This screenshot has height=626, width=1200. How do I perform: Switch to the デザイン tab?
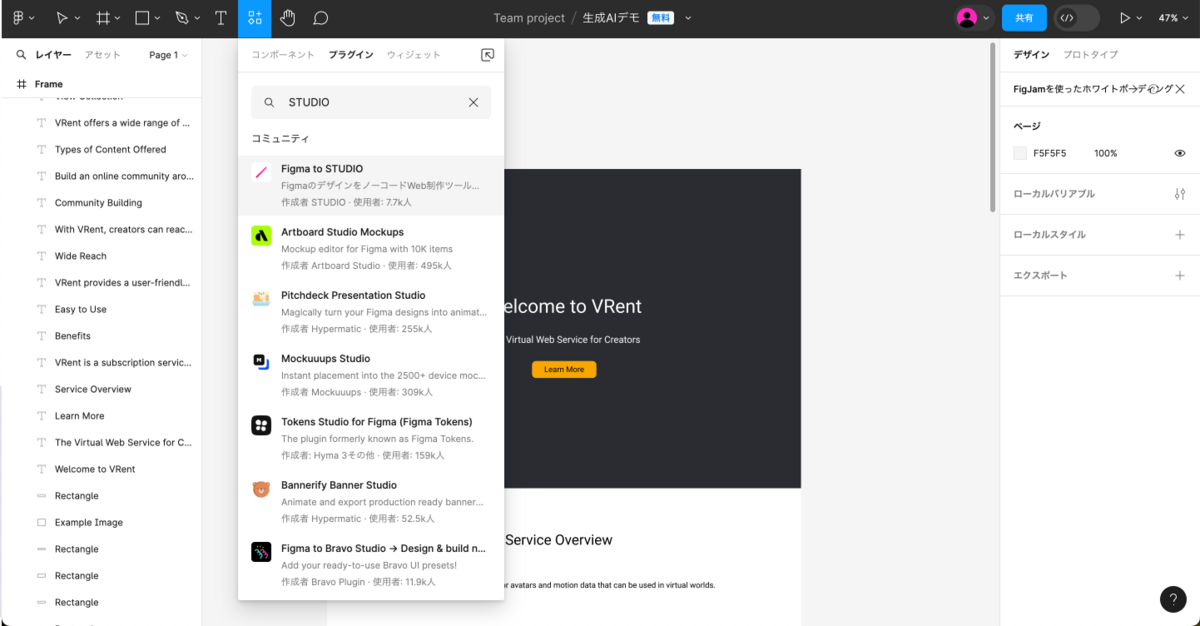point(1031,55)
